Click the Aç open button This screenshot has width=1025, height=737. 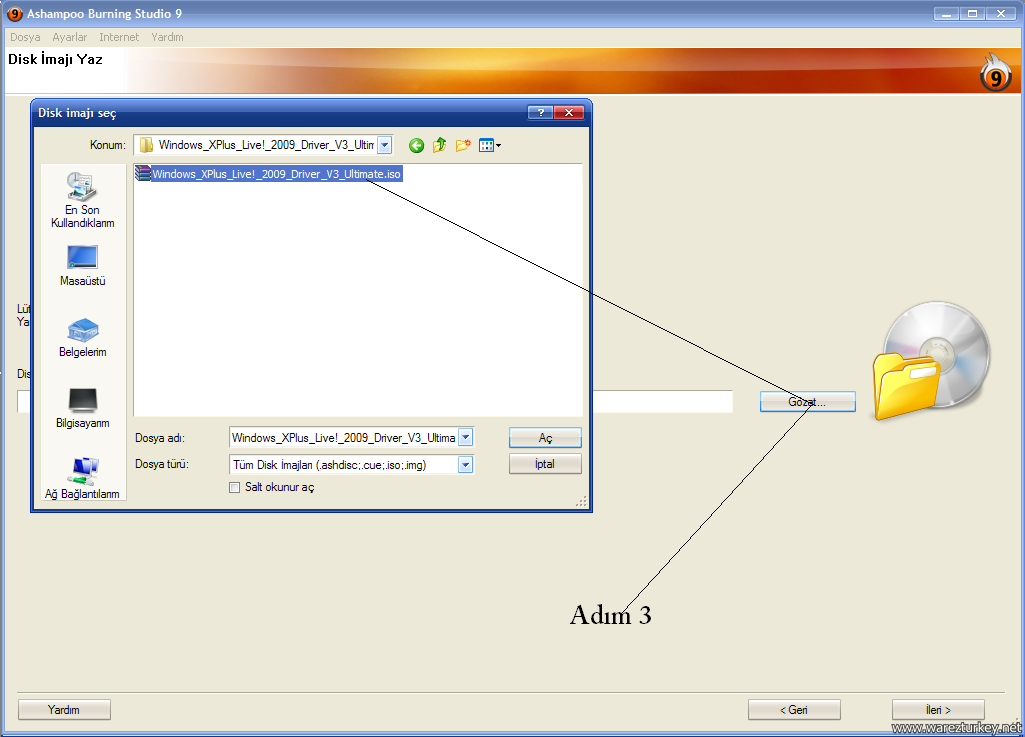coord(545,437)
